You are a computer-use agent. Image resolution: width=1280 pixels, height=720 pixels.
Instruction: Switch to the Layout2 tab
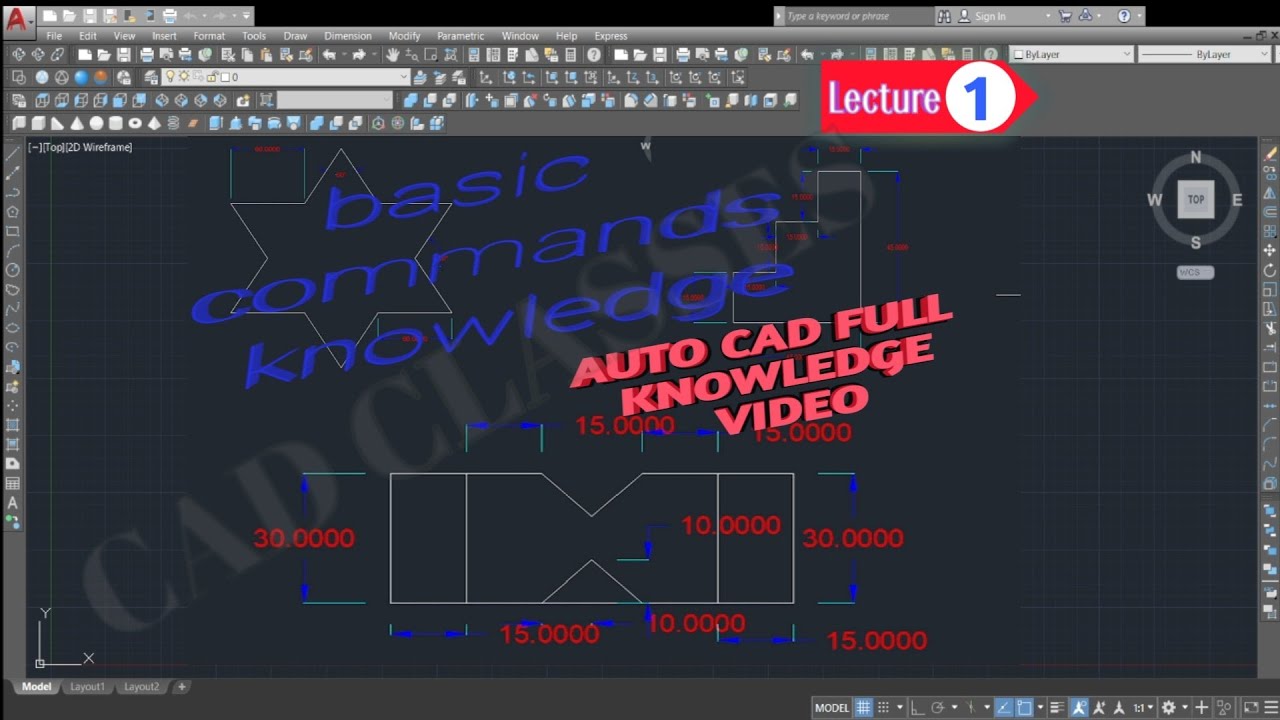[x=141, y=687]
